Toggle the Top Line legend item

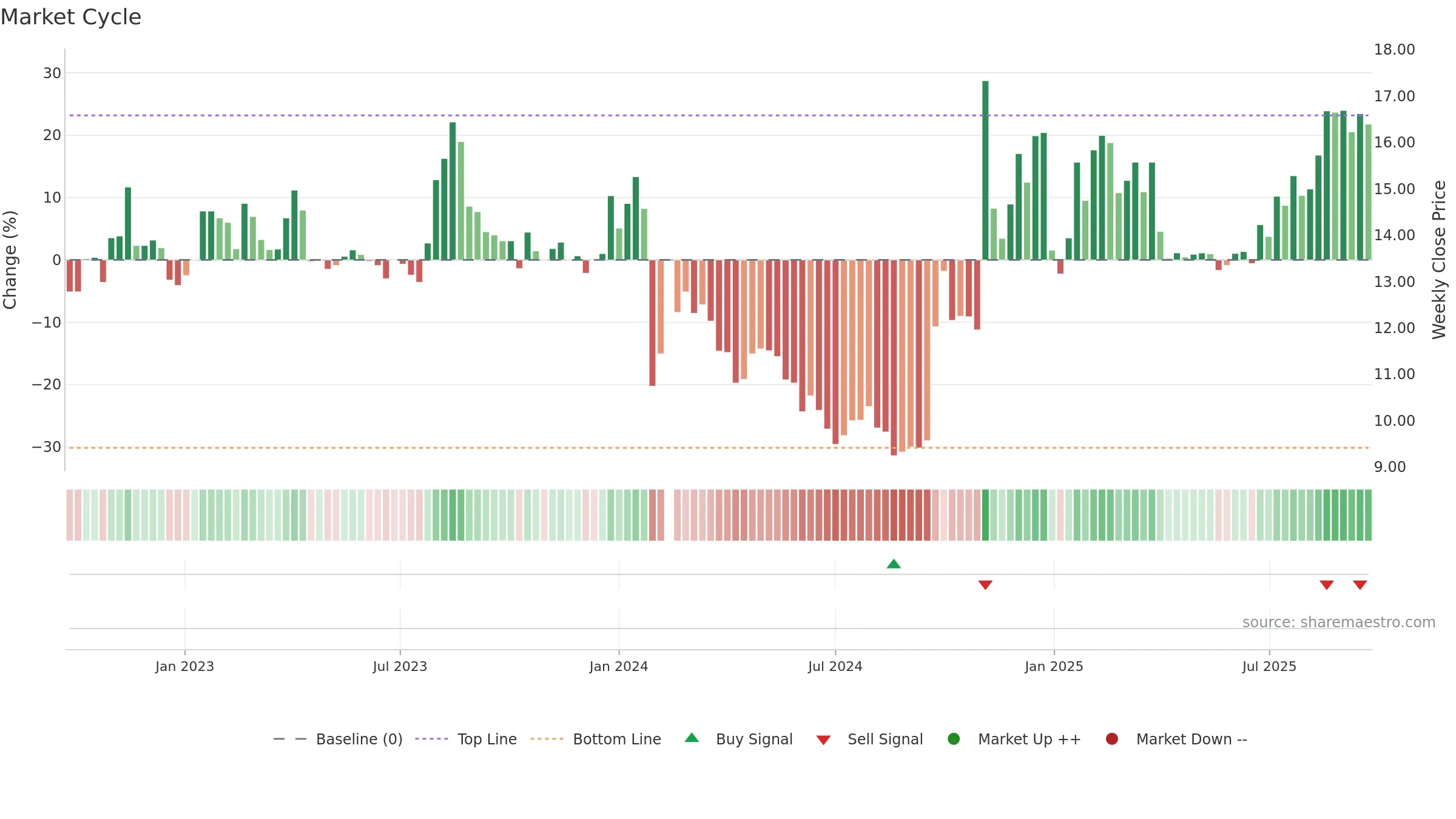tap(466, 739)
